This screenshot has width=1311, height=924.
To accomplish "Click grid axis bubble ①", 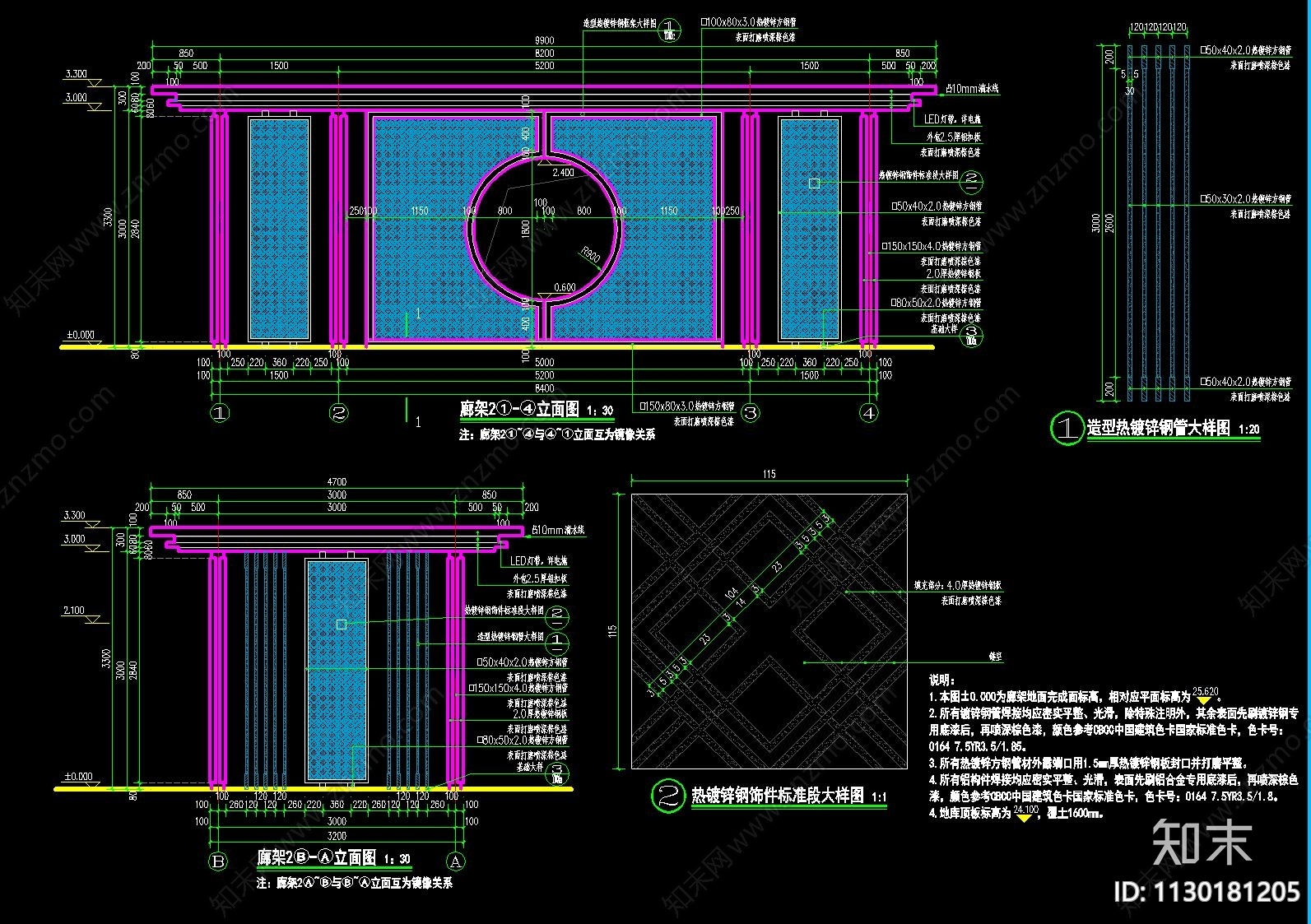I will (x=220, y=413).
